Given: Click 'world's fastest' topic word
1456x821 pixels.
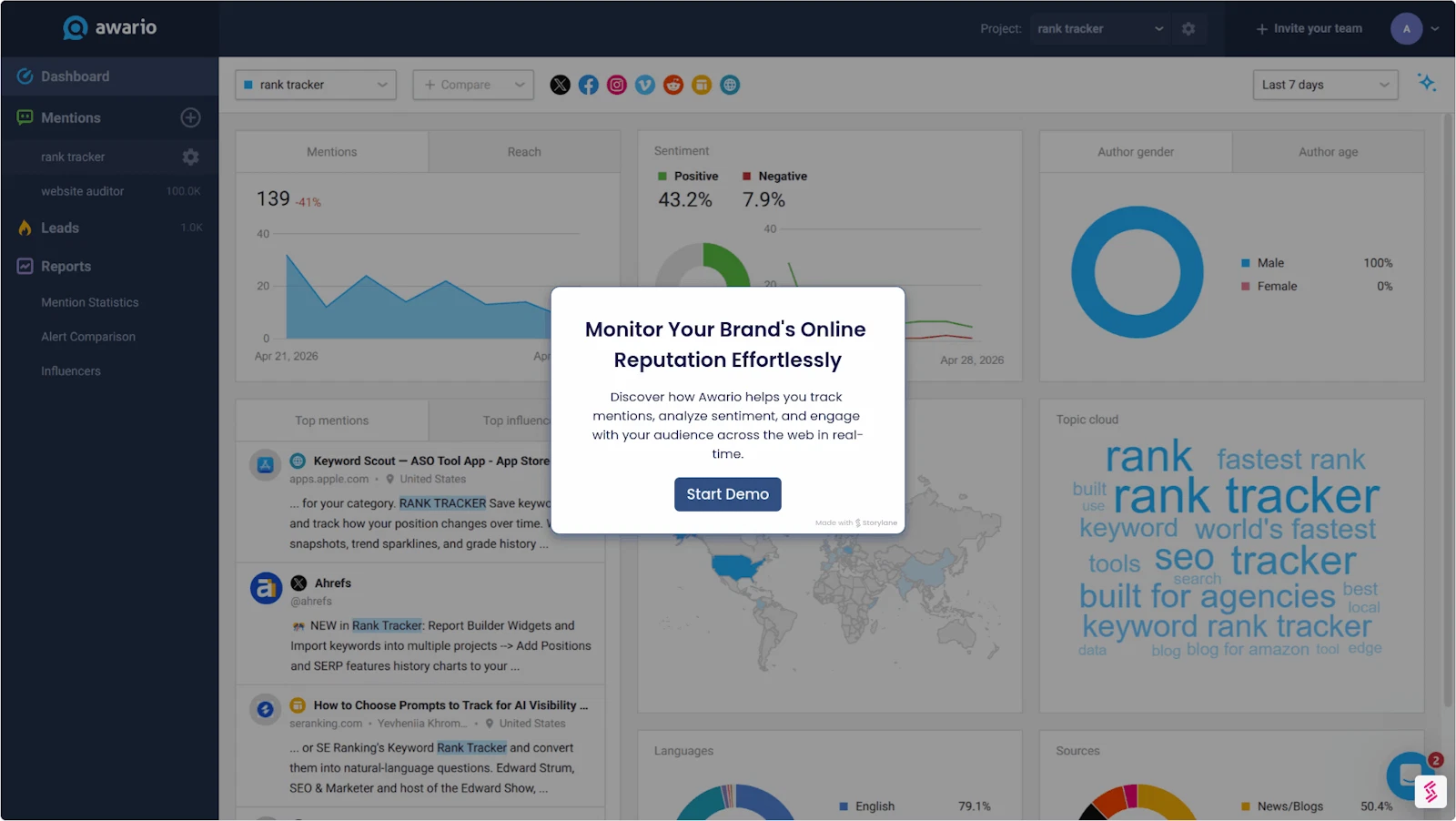Looking at the screenshot, I should [x=1285, y=529].
